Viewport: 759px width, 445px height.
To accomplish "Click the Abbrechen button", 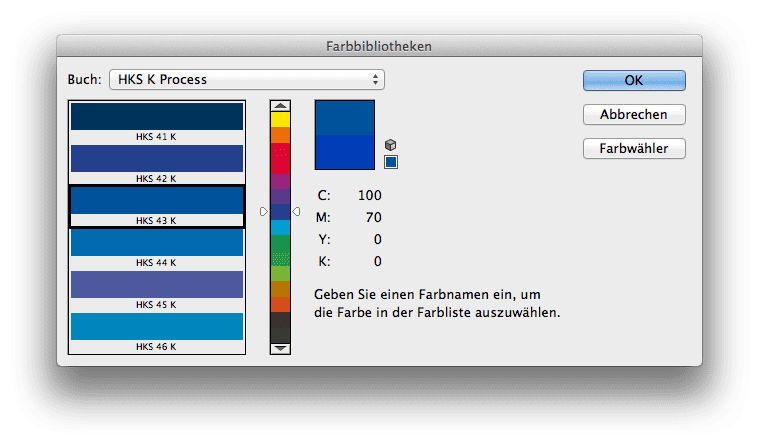I will coord(634,115).
